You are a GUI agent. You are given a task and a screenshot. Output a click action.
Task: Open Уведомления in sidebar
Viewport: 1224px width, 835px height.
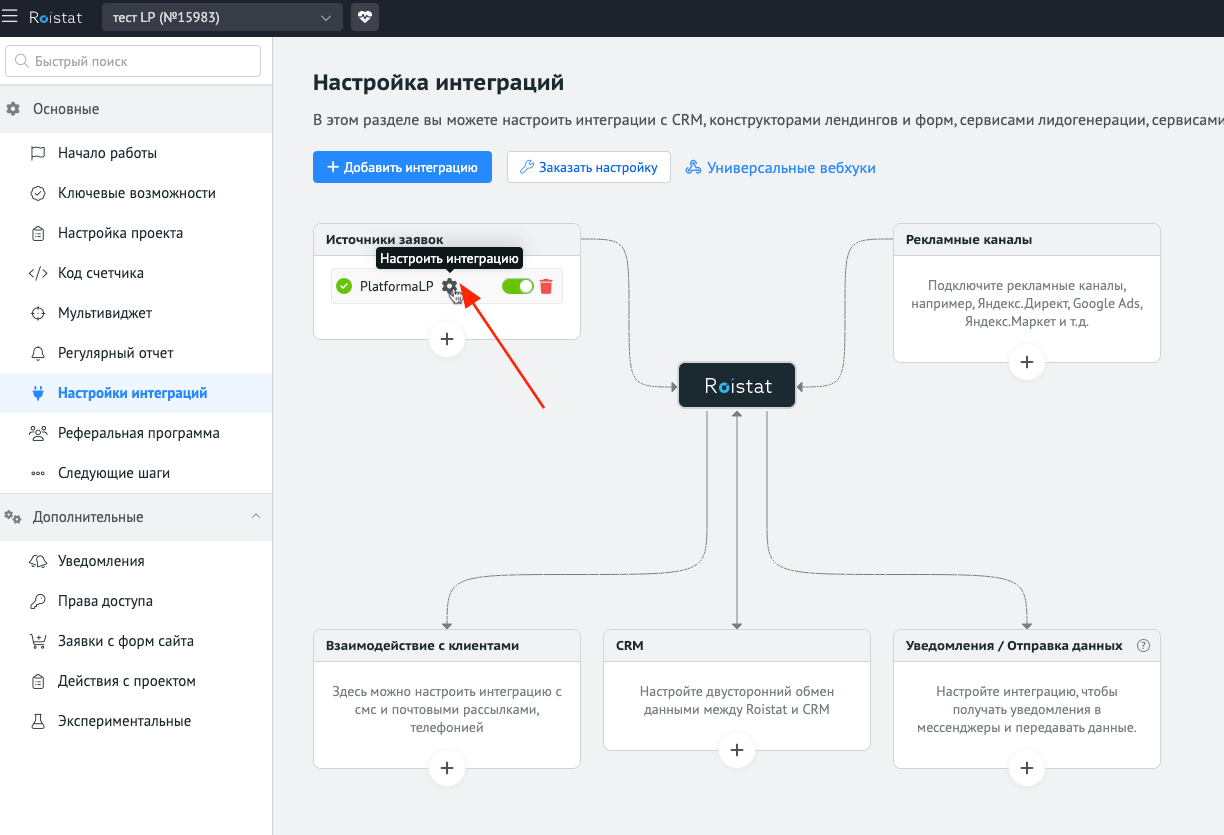pyautogui.click(x=136, y=561)
